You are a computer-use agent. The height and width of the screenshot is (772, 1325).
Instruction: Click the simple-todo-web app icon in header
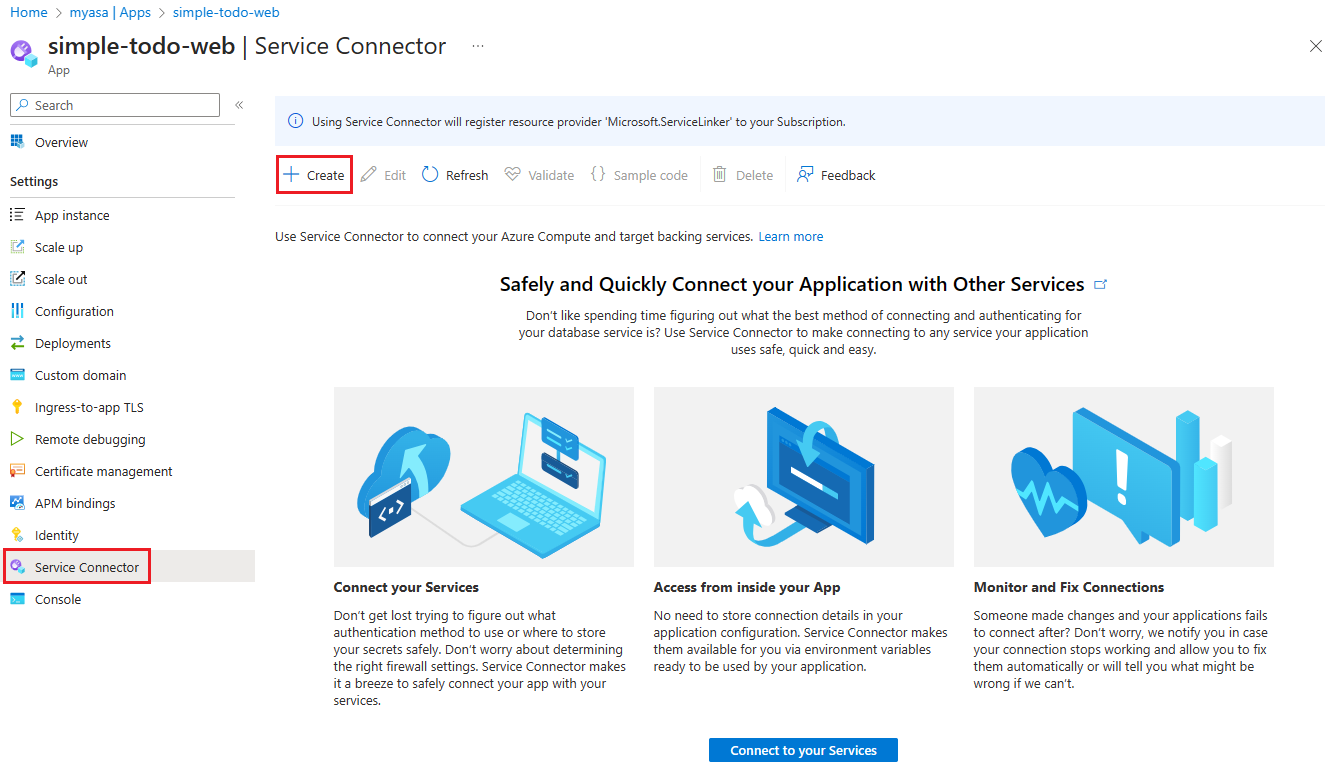click(x=24, y=53)
